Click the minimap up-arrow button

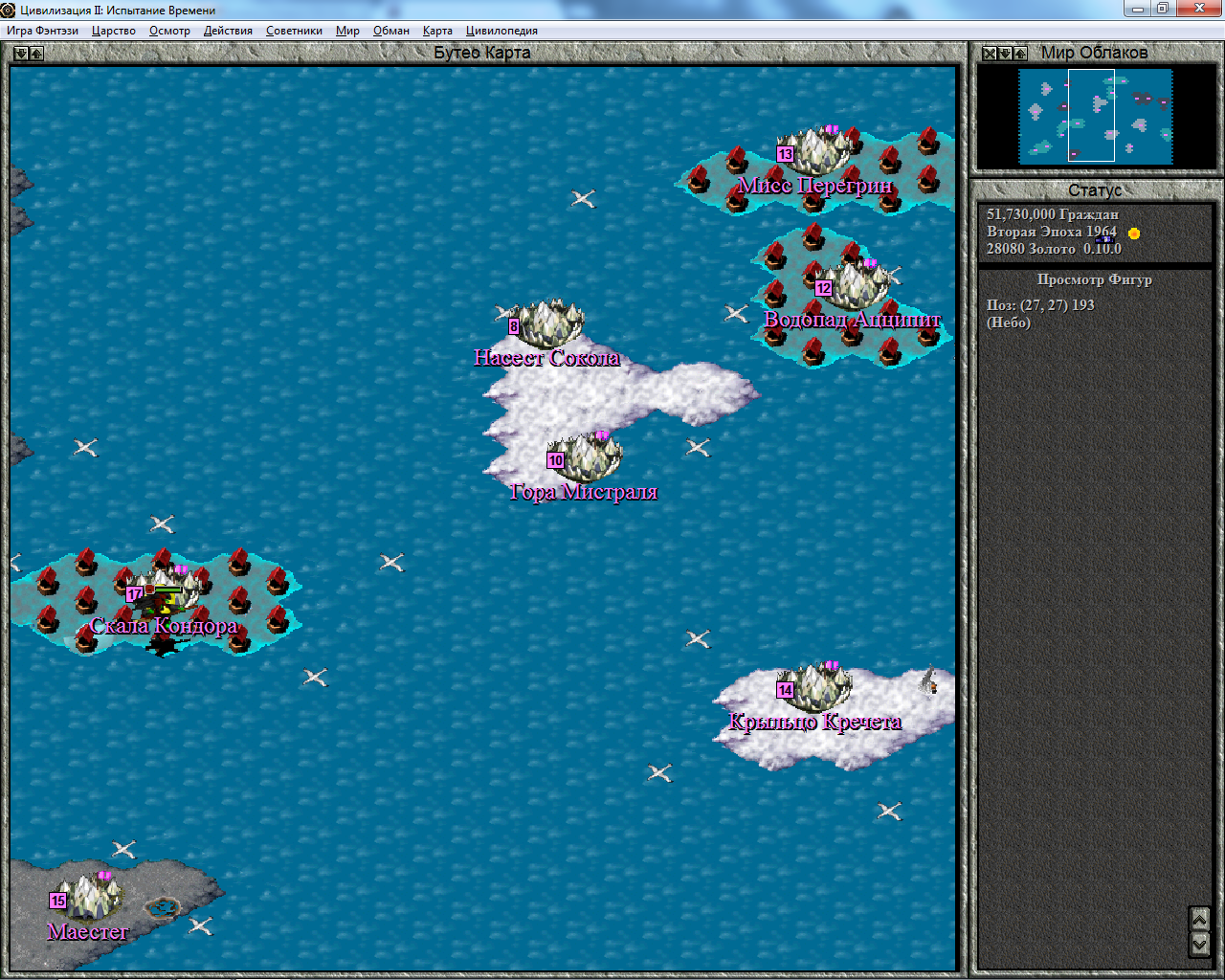coord(1020,54)
